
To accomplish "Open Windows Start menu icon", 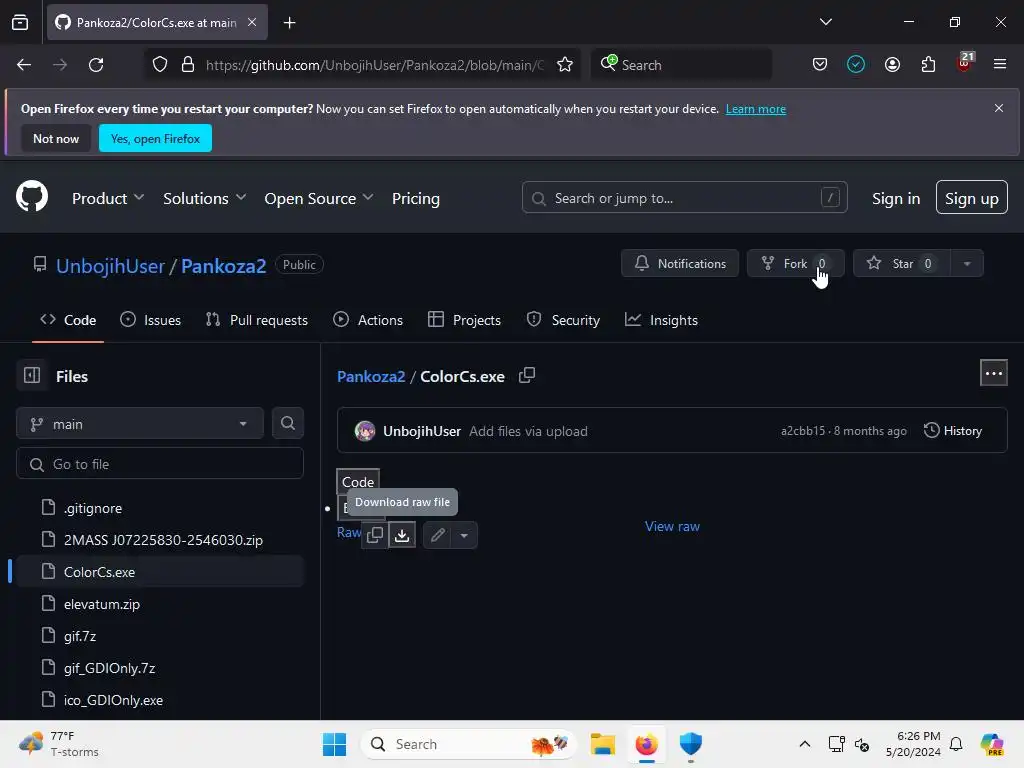I will point(334,744).
